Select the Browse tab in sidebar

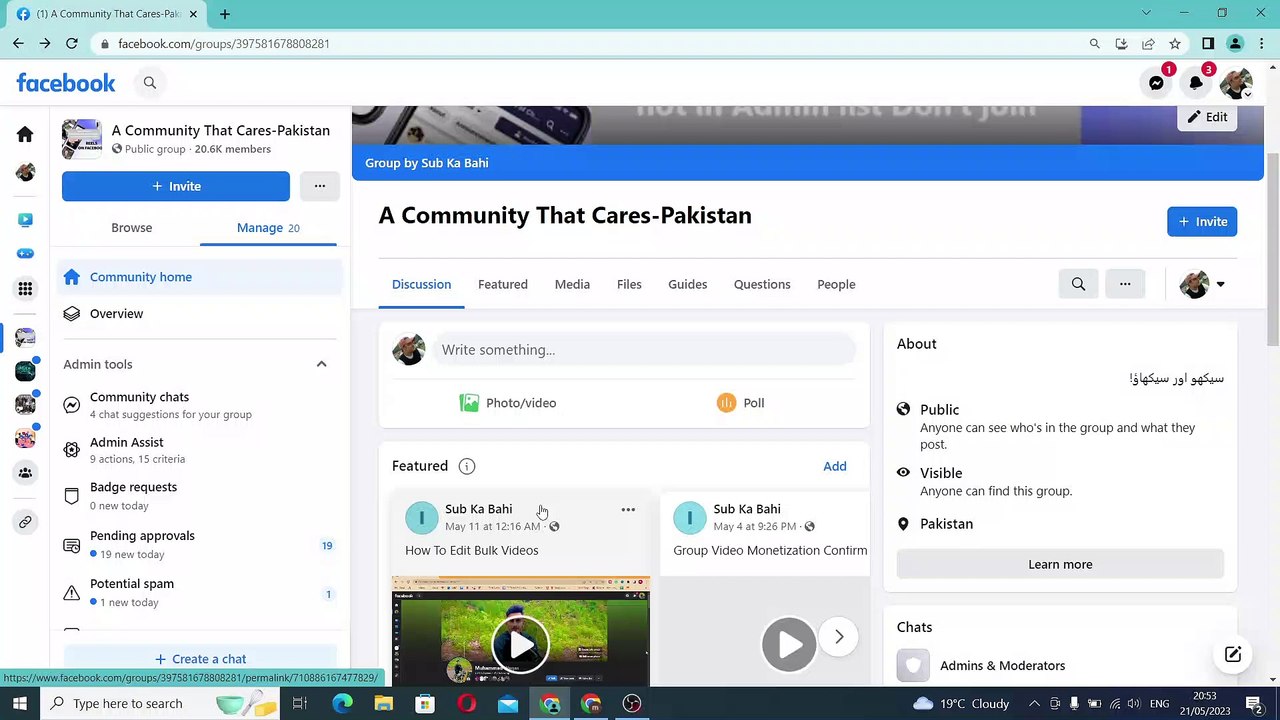pyautogui.click(x=131, y=228)
